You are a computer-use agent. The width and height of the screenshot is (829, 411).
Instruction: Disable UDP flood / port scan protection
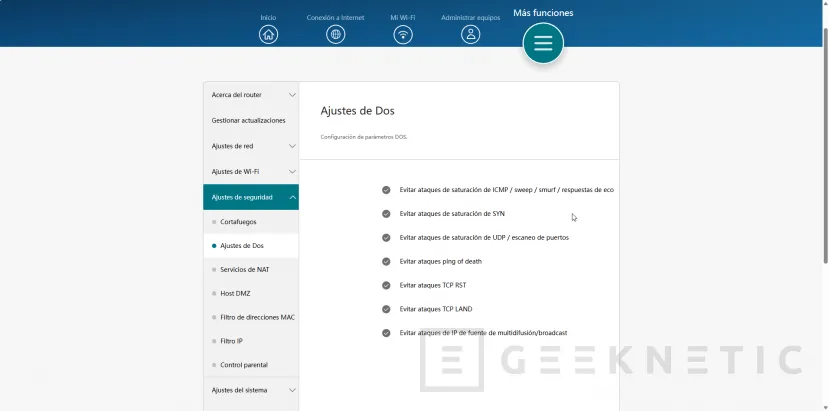[386, 237]
